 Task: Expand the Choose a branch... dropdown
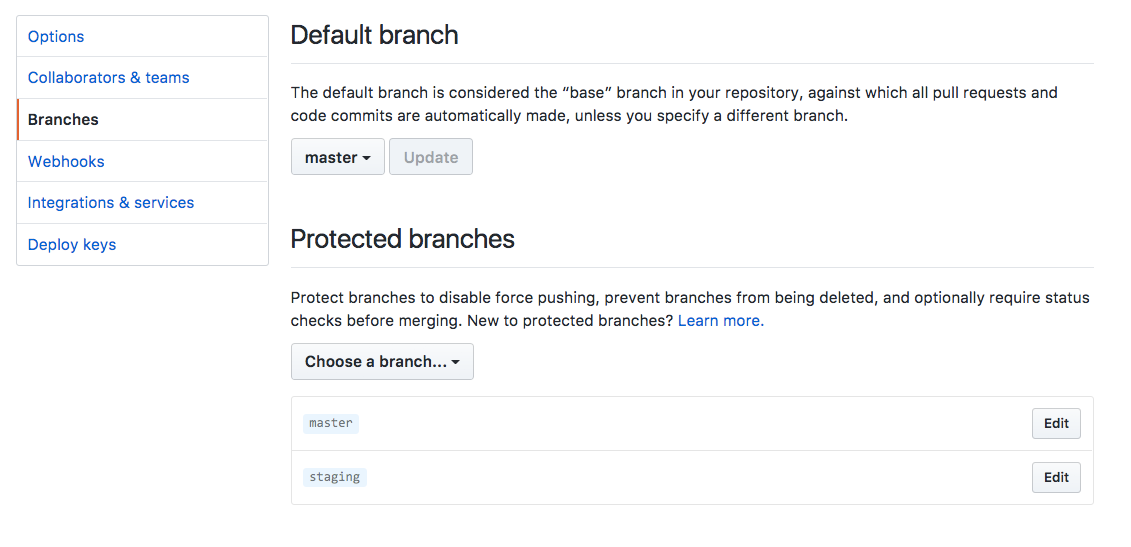382,361
